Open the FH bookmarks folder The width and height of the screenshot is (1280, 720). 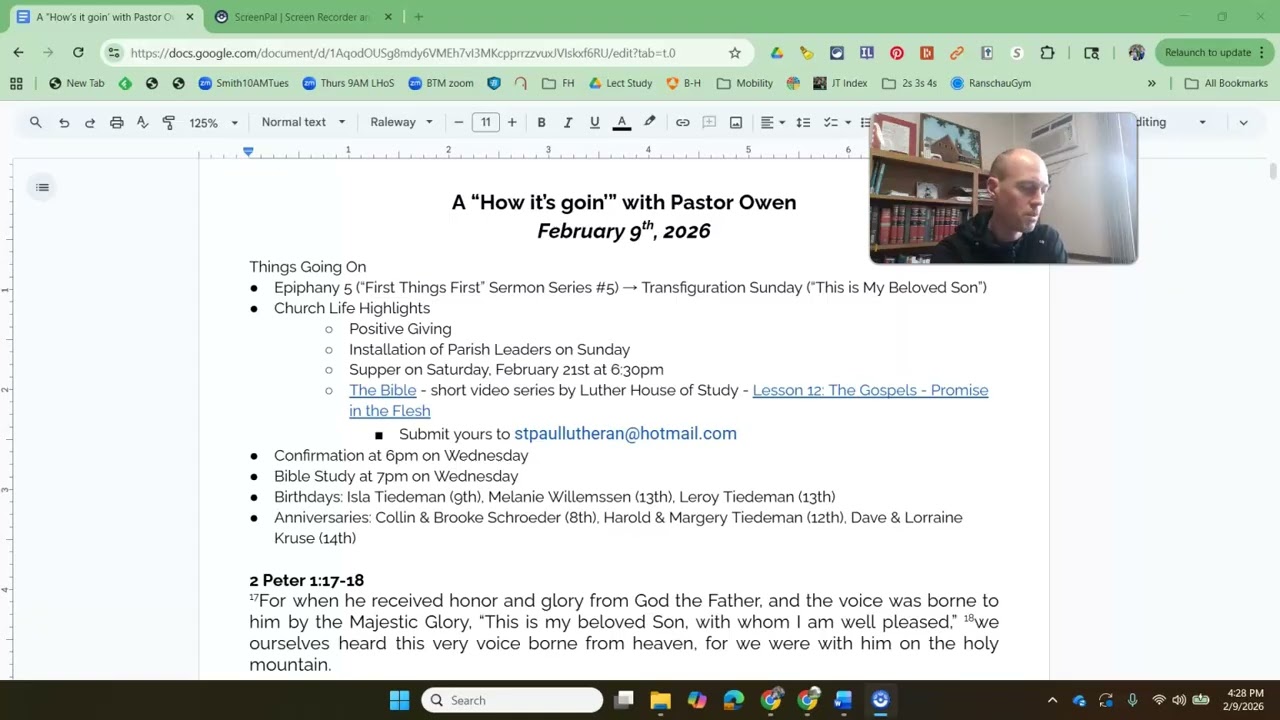[x=558, y=83]
